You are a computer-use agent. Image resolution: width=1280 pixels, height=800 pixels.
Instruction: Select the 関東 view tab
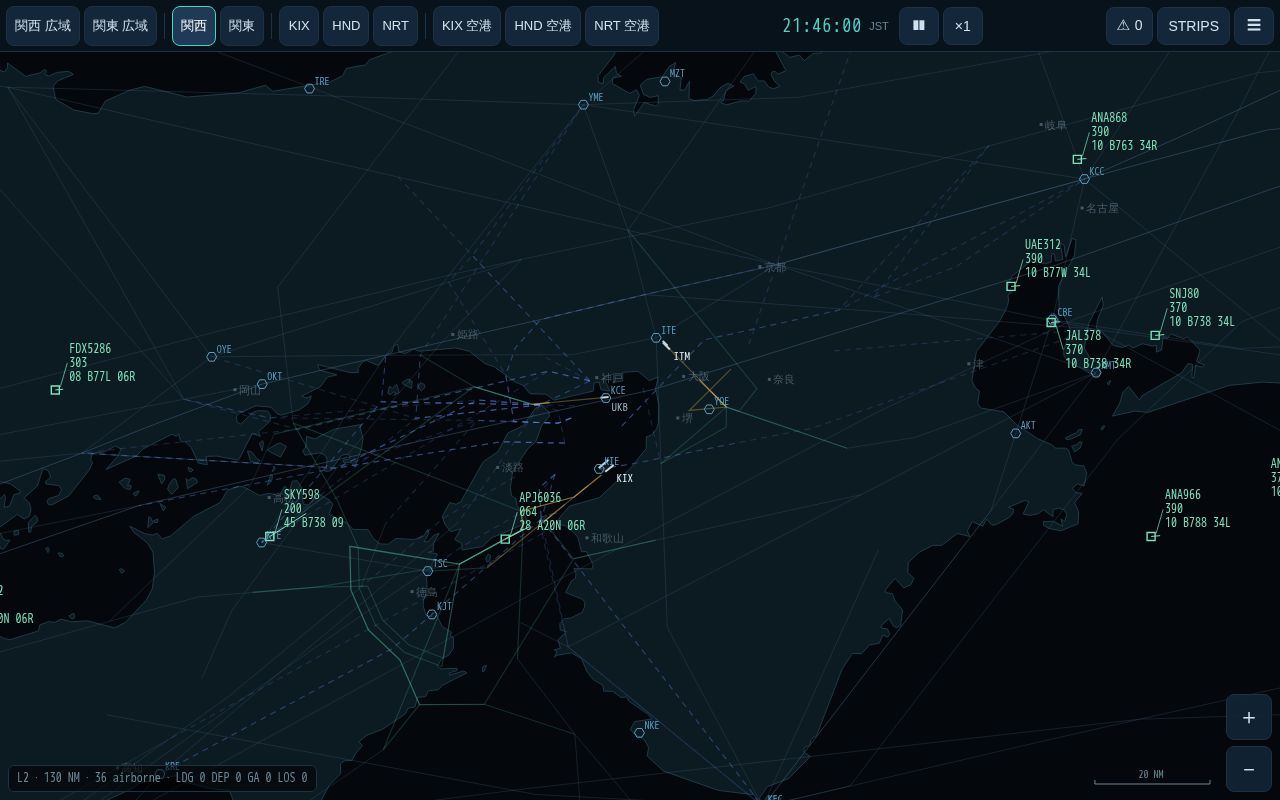tap(242, 26)
